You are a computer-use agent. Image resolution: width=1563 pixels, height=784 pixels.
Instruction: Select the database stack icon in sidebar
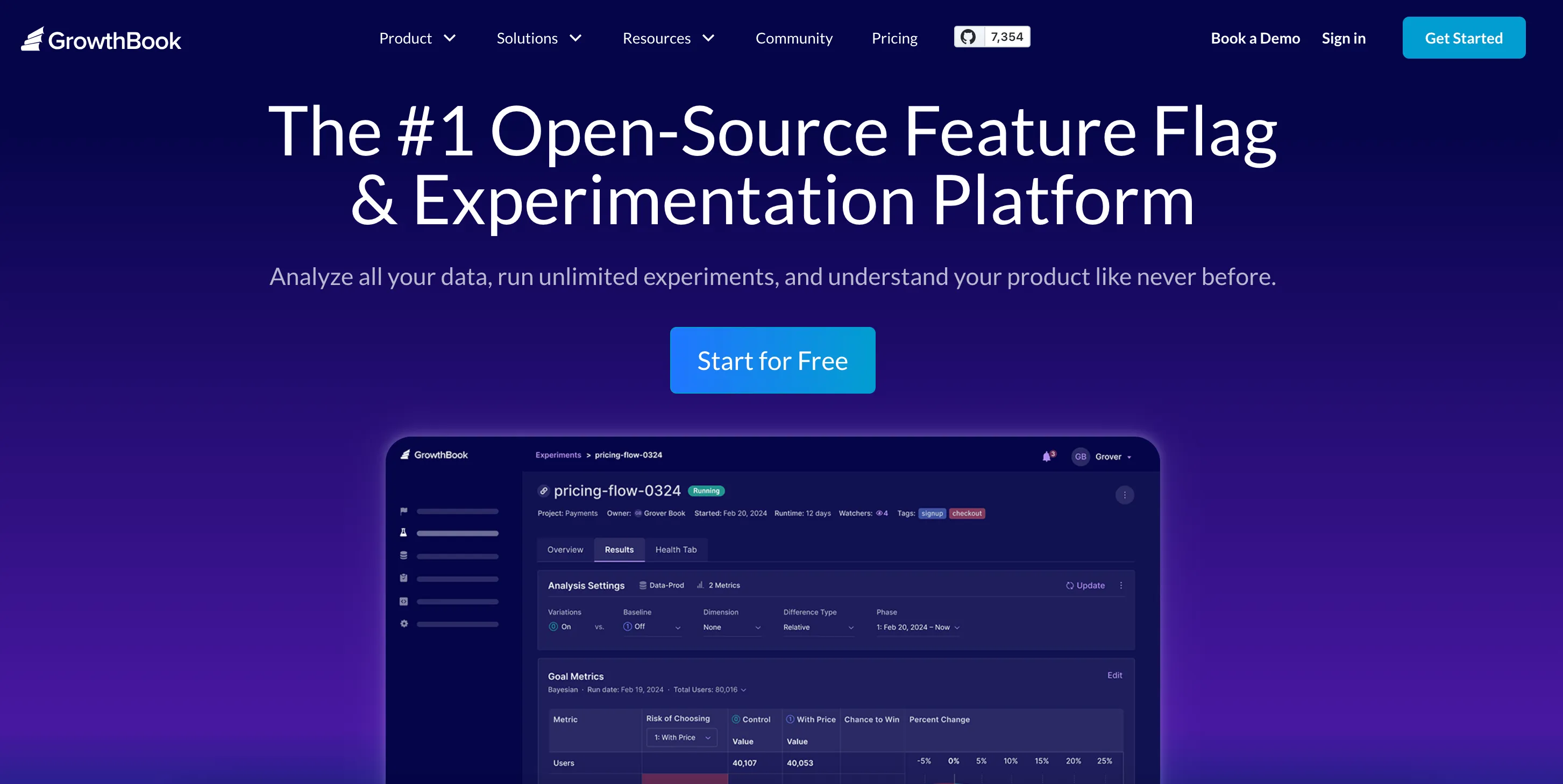point(403,556)
